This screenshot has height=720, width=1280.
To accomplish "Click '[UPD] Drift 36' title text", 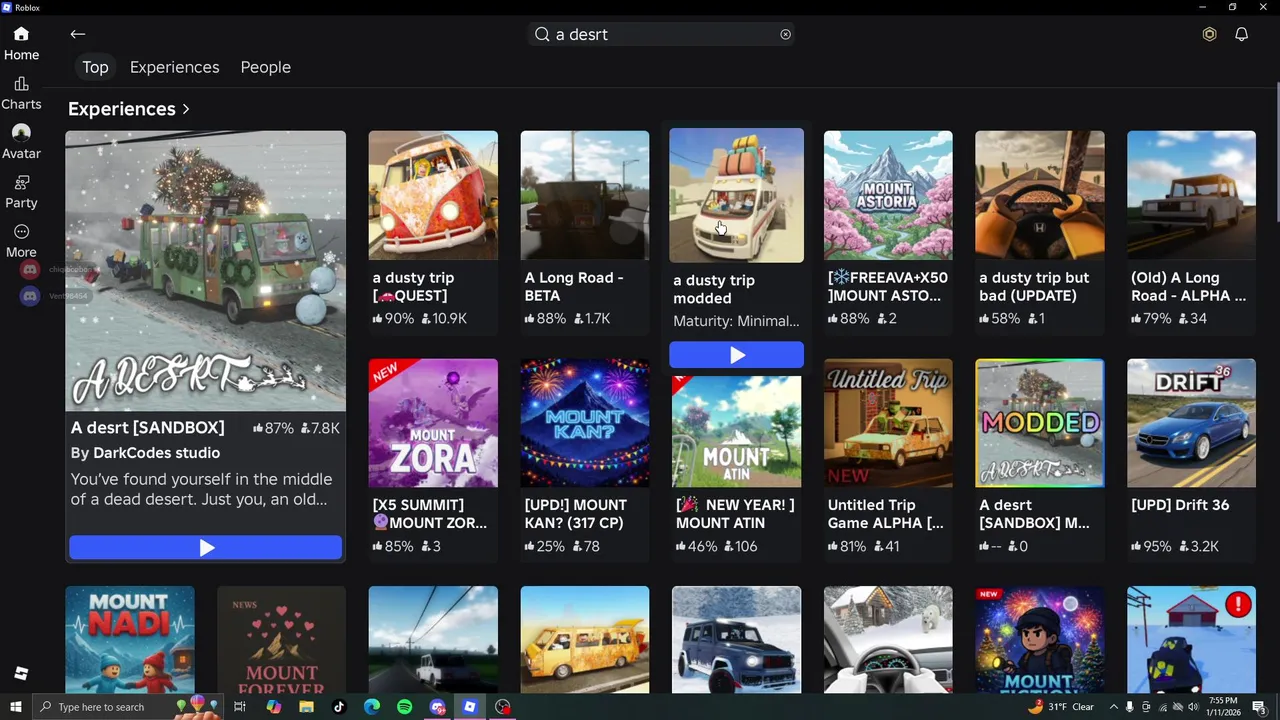I will 1180,505.
